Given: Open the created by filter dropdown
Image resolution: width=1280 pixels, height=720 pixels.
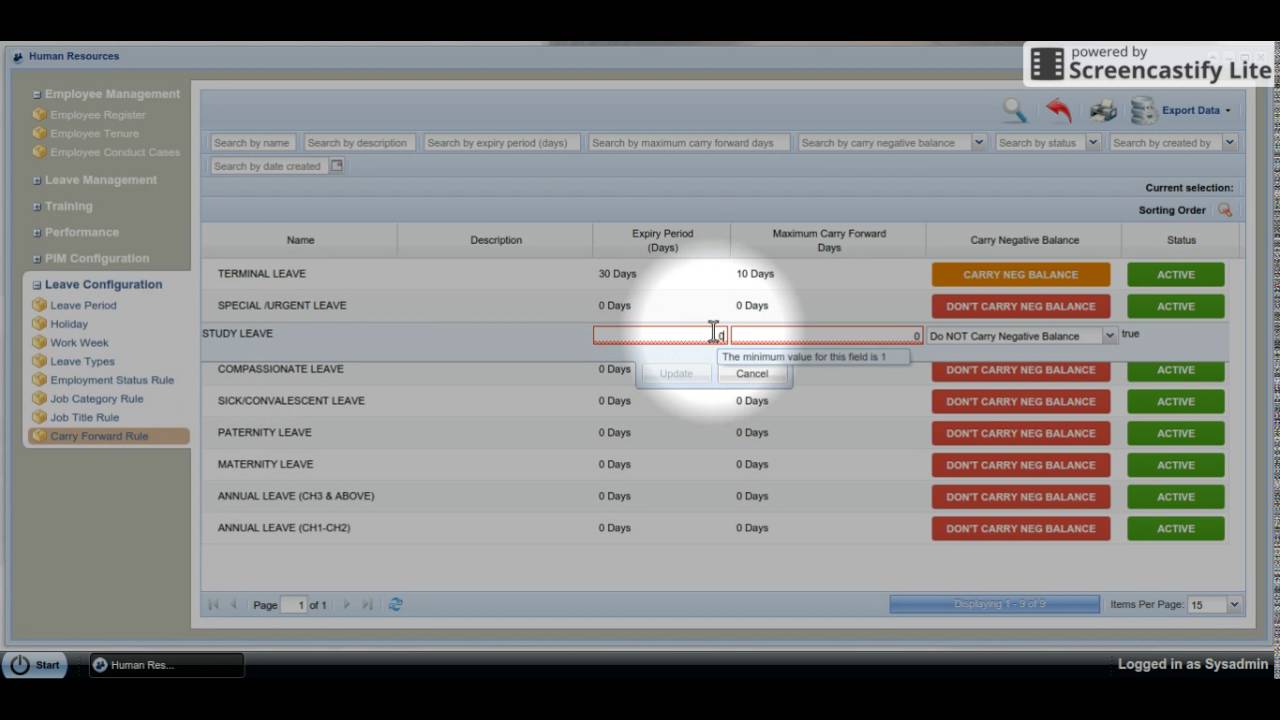Looking at the screenshot, I should click(1229, 143).
